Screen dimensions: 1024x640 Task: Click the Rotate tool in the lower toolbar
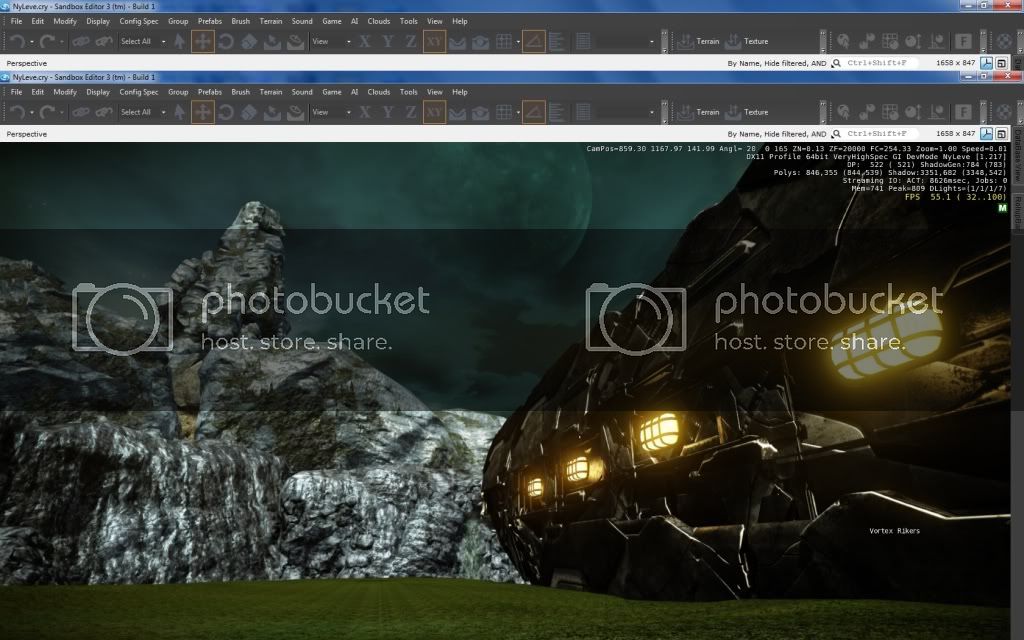[x=226, y=112]
